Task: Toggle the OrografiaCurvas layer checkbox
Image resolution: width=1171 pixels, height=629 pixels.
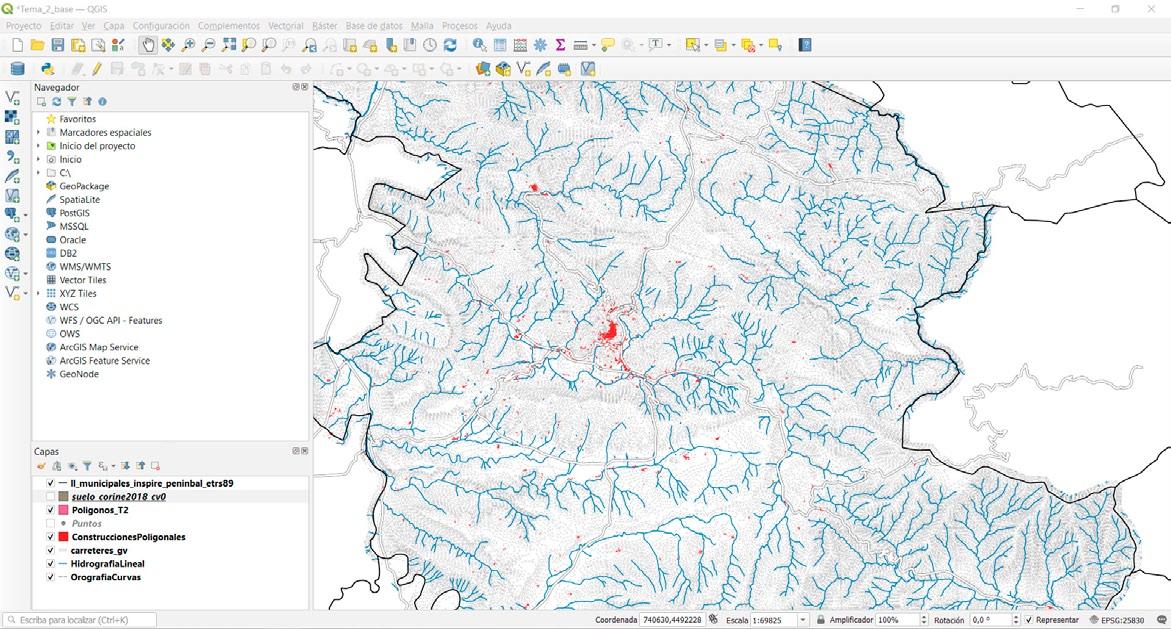Action: coord(50,577)
